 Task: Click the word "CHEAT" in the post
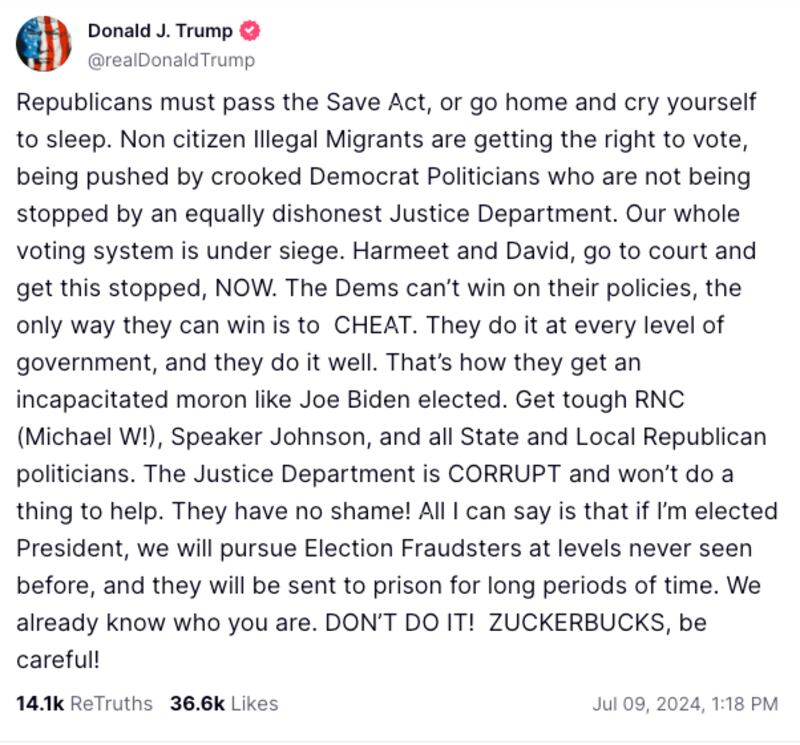click(x=371, y=326)
